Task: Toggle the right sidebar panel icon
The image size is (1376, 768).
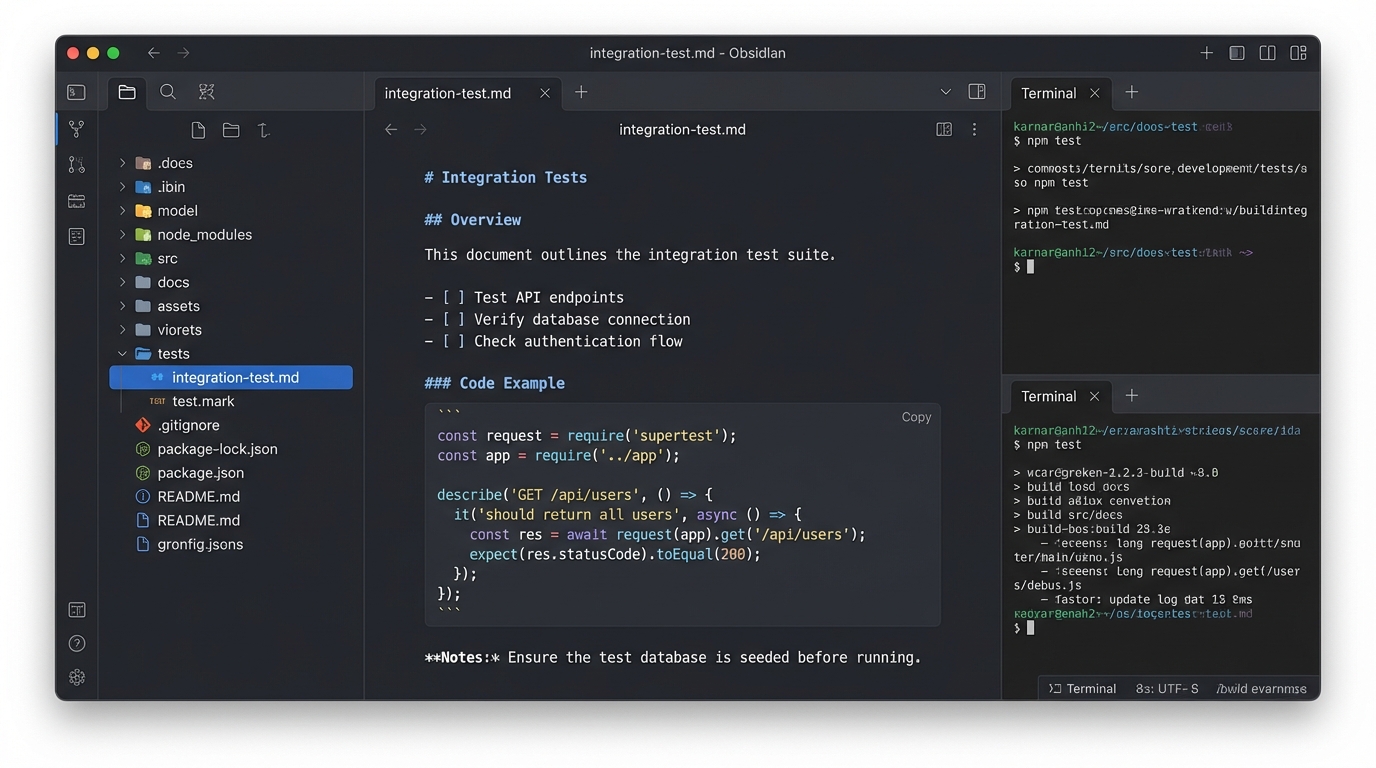Action: pos(977,92)
